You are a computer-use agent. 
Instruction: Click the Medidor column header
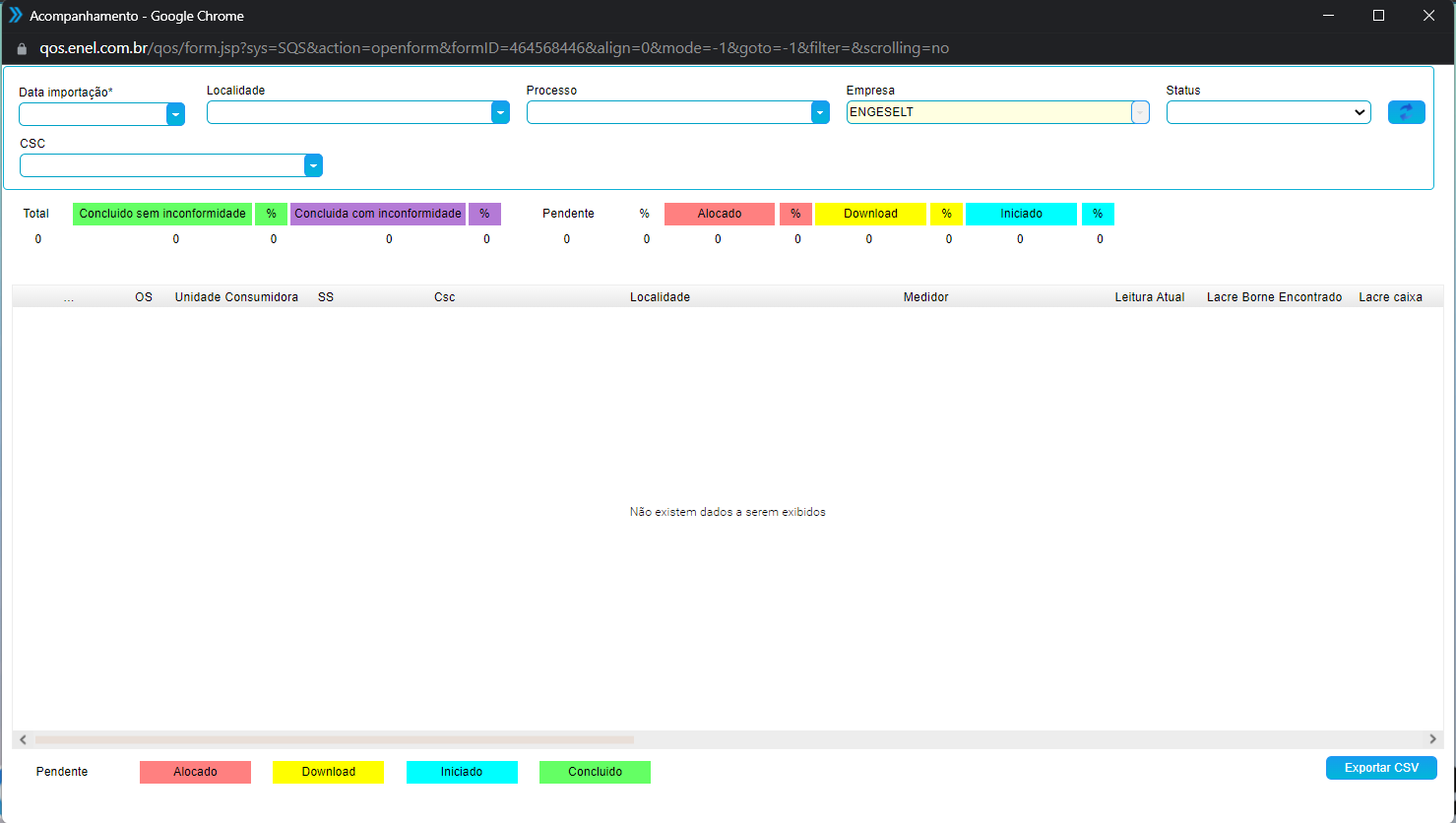pos(925,297)
